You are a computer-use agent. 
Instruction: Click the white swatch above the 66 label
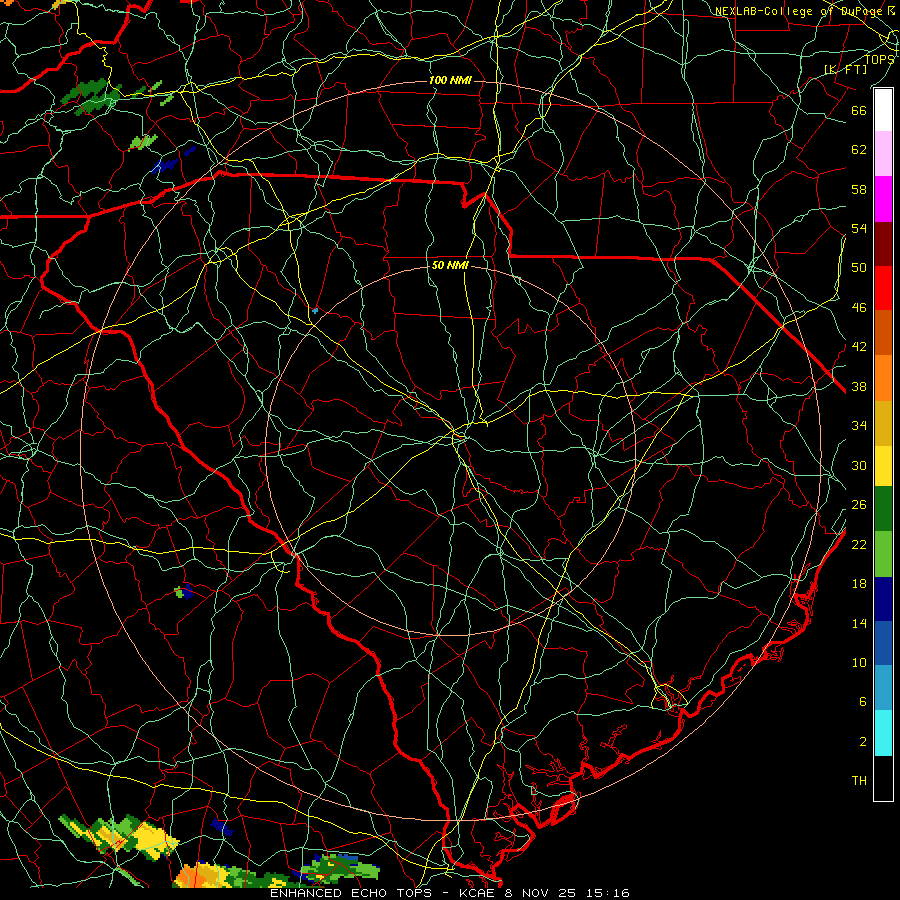[883, 110]
